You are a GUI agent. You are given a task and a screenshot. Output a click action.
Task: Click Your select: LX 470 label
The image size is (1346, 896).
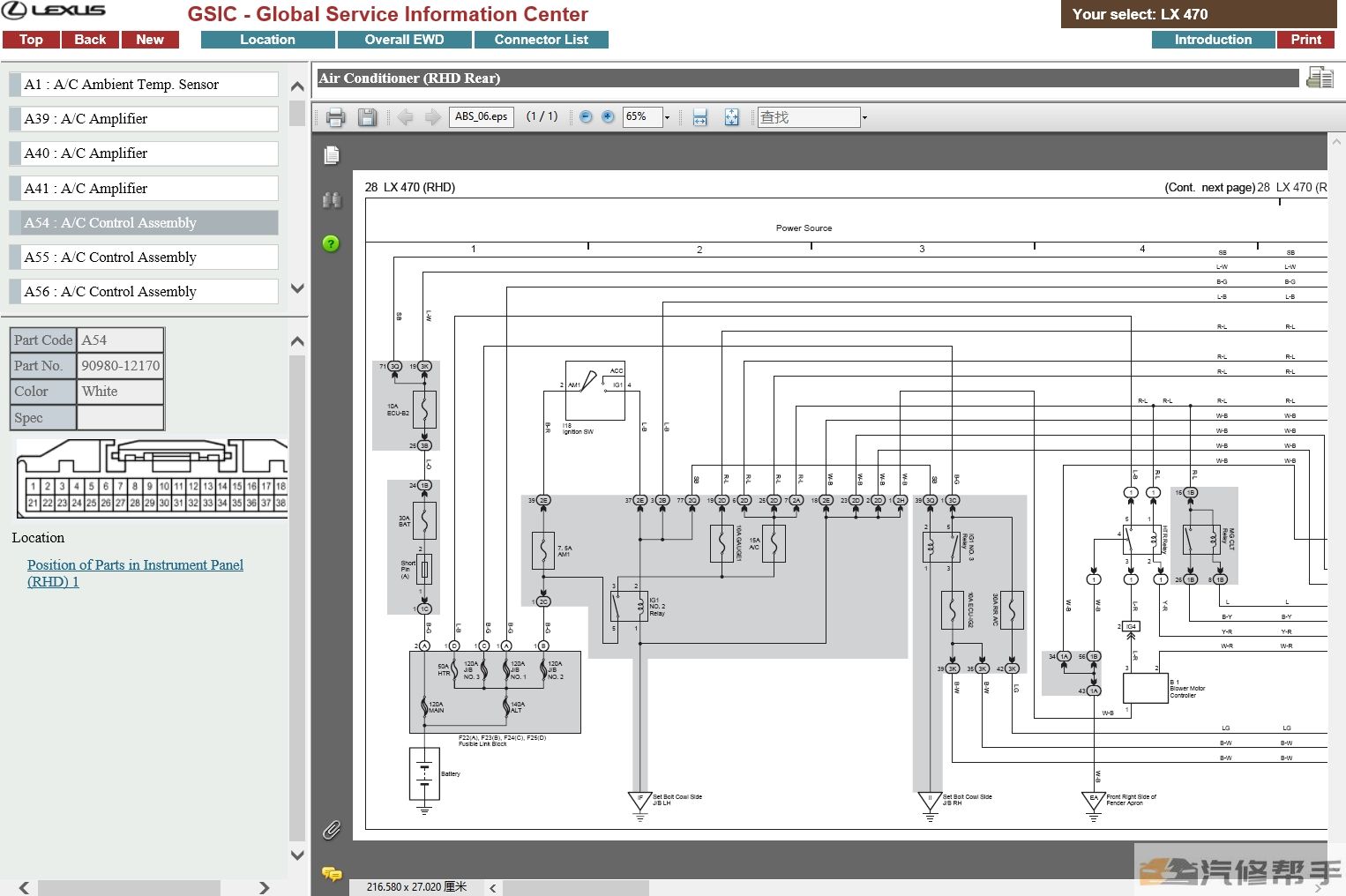click(1140, 14)
